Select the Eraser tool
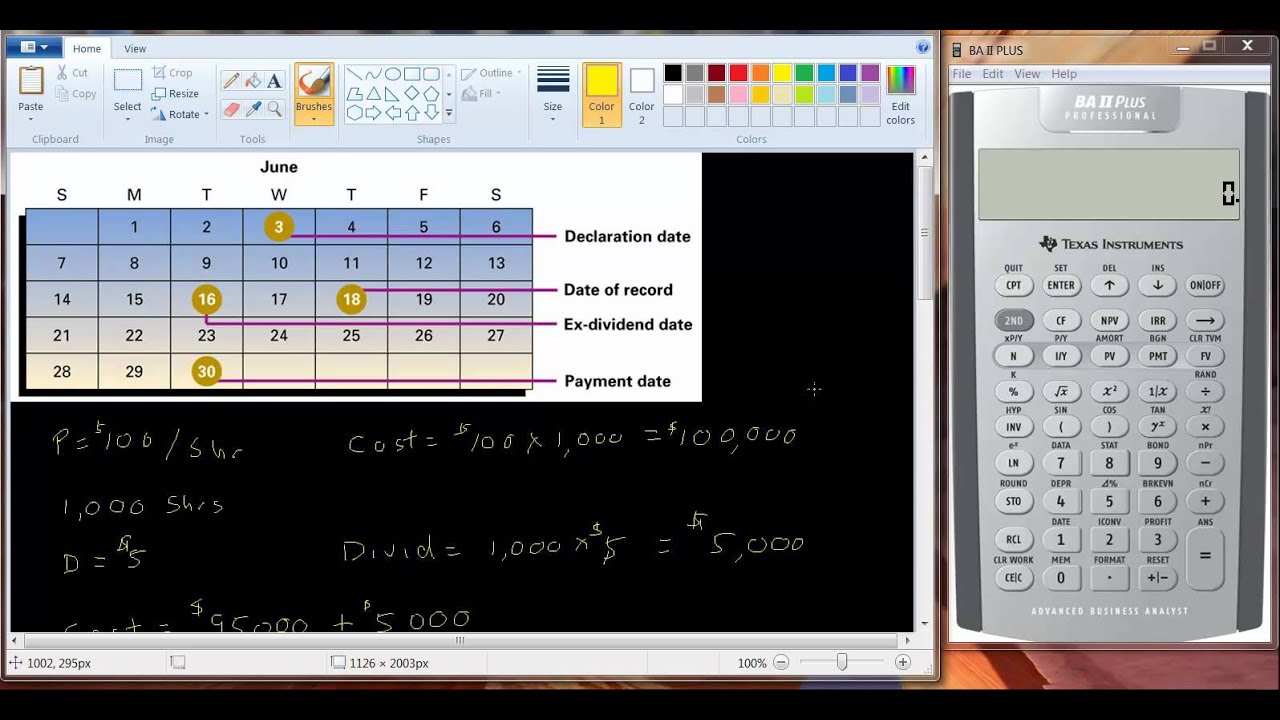 [x=231, y=109]
